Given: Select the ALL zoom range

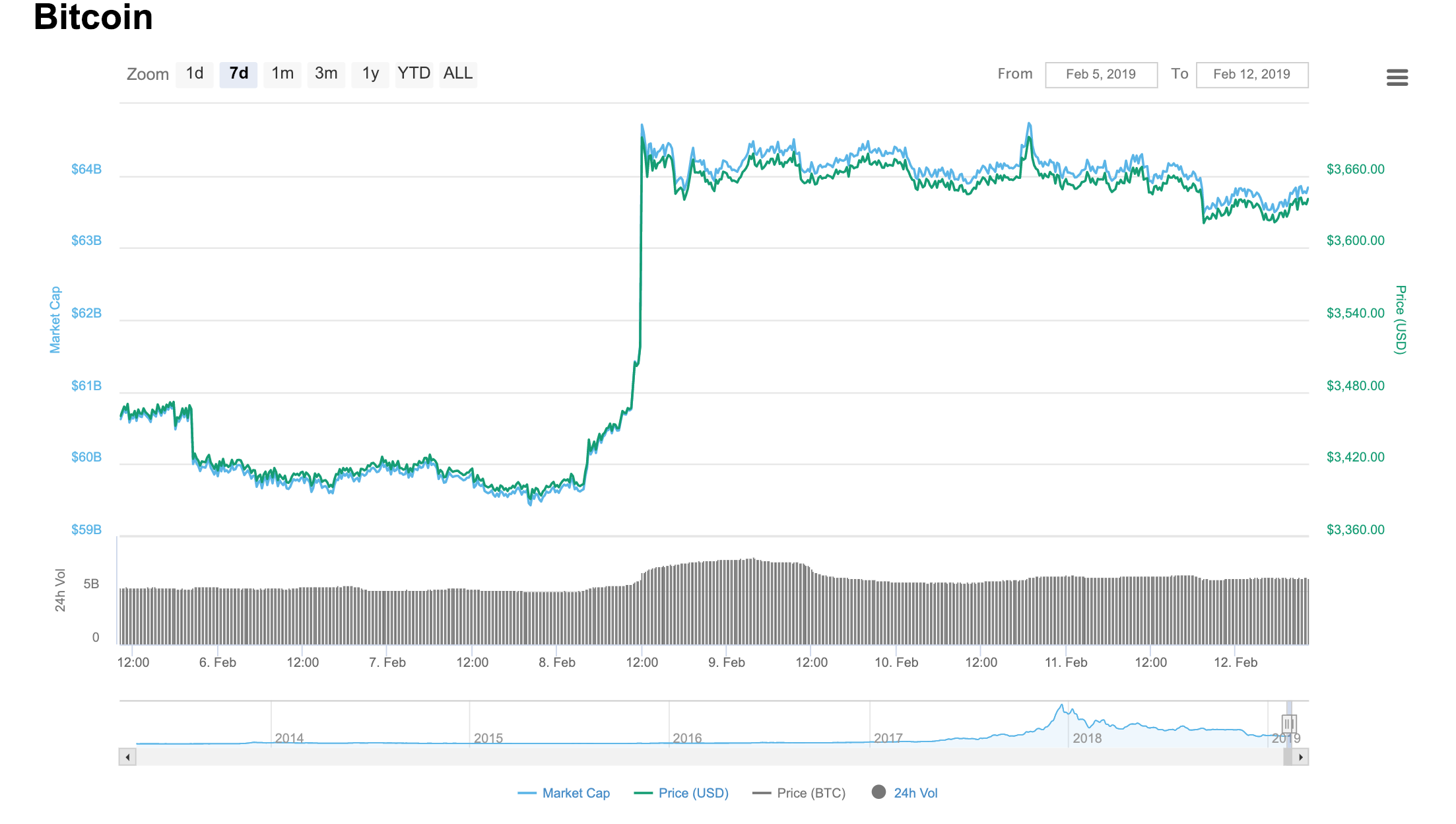Looking at the screenshot, I should tap(458, 74).
